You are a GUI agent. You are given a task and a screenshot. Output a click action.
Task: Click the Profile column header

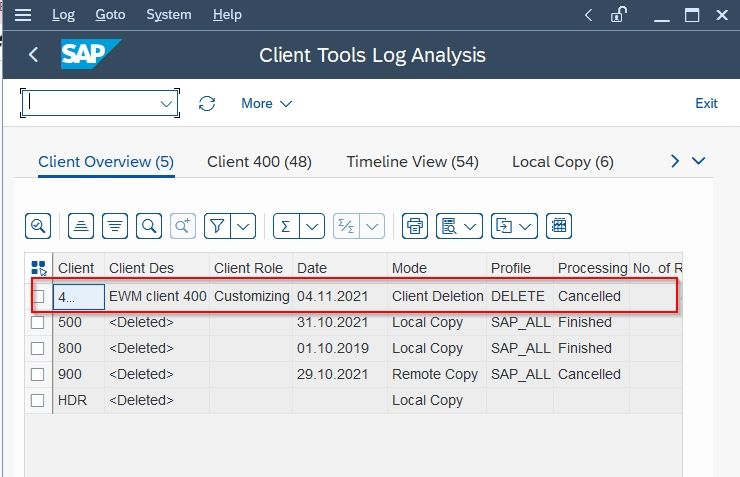pyautogui.click(x=520, y=268)
